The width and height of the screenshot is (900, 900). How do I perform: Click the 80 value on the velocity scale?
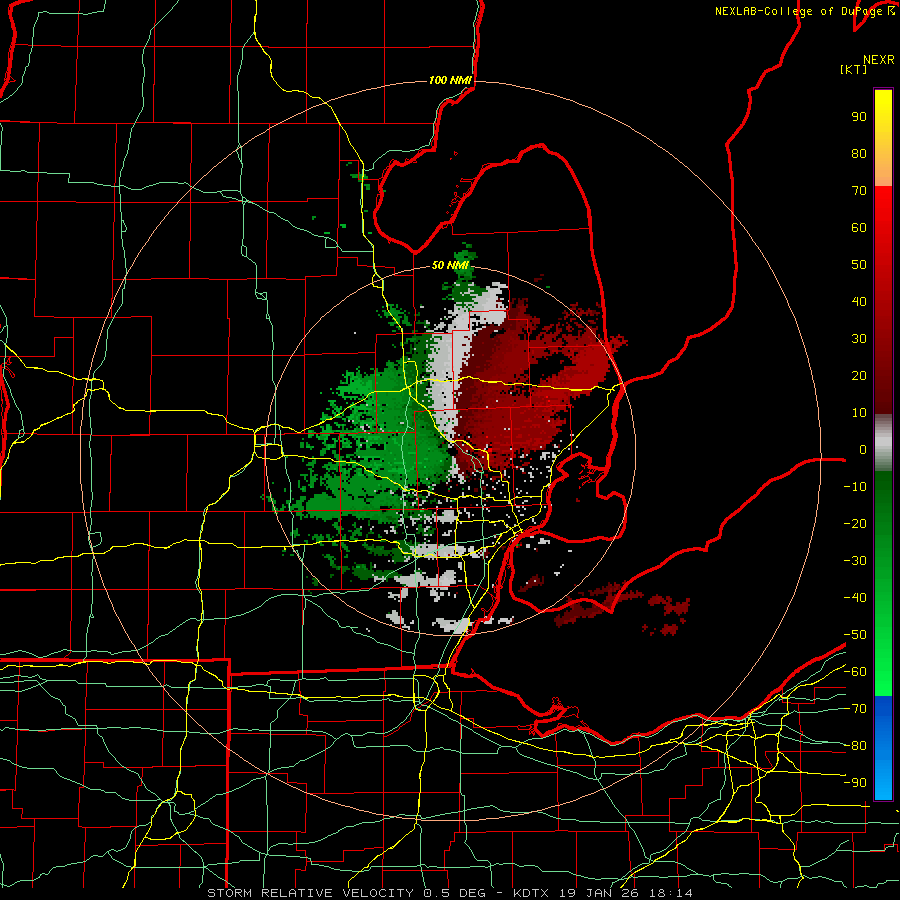tap(859, 154)
